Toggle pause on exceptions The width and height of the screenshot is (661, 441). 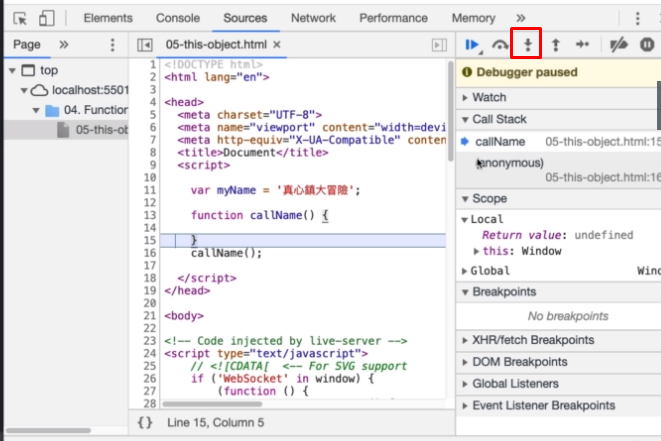pyautogui.click(x=647, y=44)
